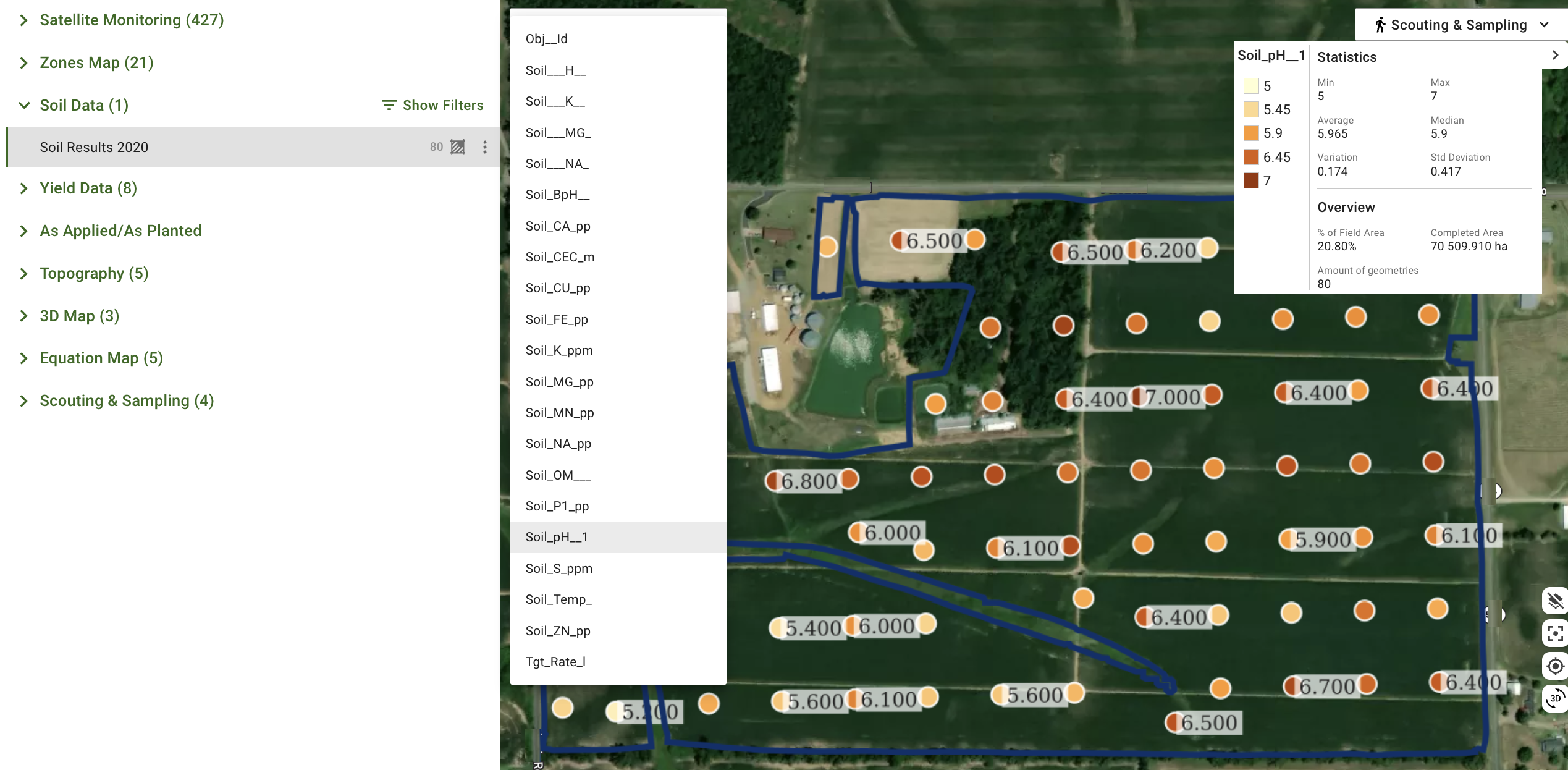This screenshot has width=1568, height=770.
Task: Click the legend swatch for 6.45
Action: click(1251, 157)
